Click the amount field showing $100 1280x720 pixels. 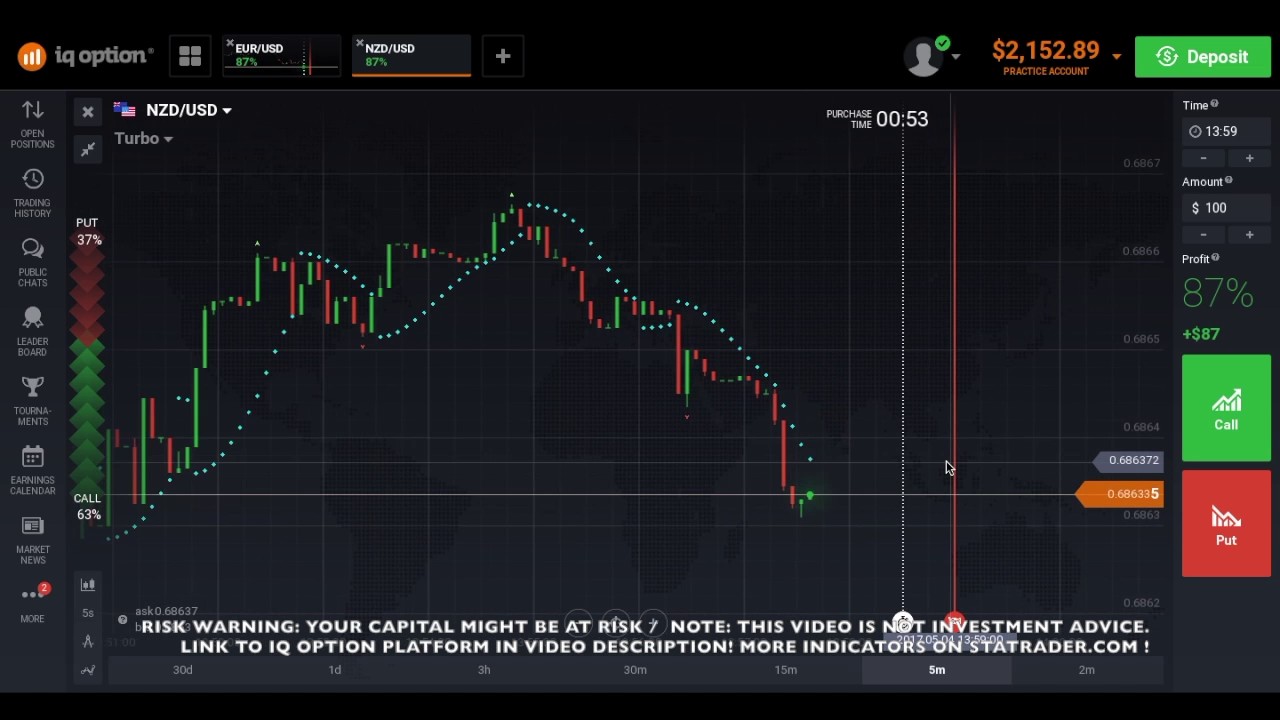coord(1226,208)
